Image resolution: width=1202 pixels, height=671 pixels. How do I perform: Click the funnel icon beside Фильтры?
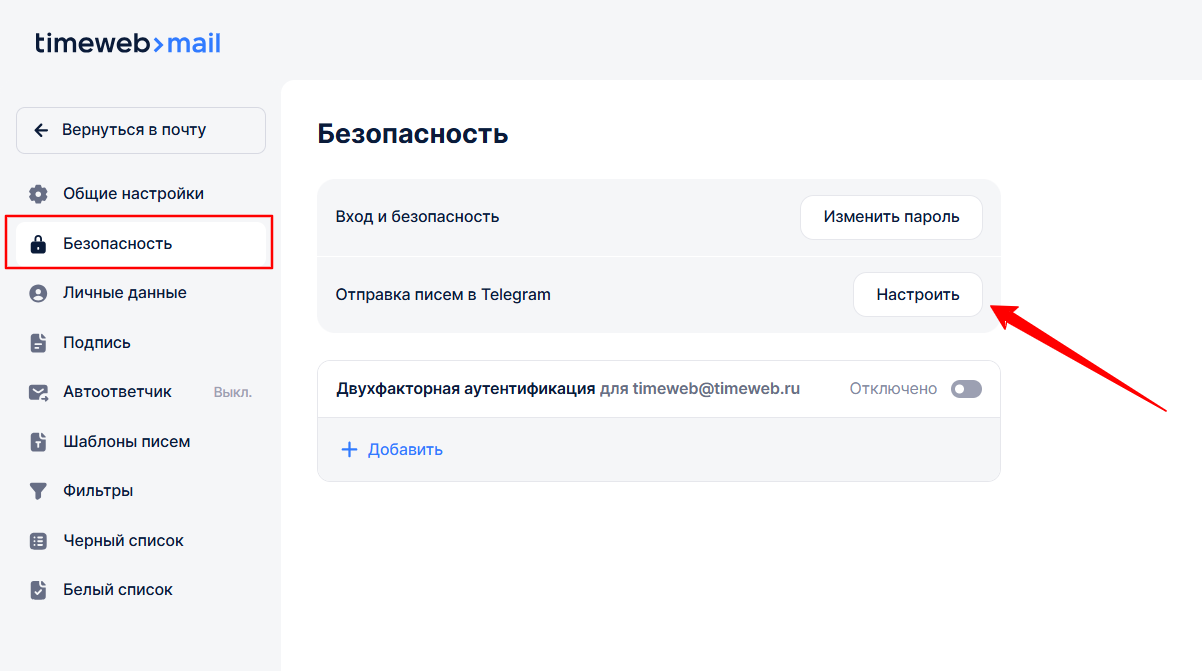[x=38, y=491]
